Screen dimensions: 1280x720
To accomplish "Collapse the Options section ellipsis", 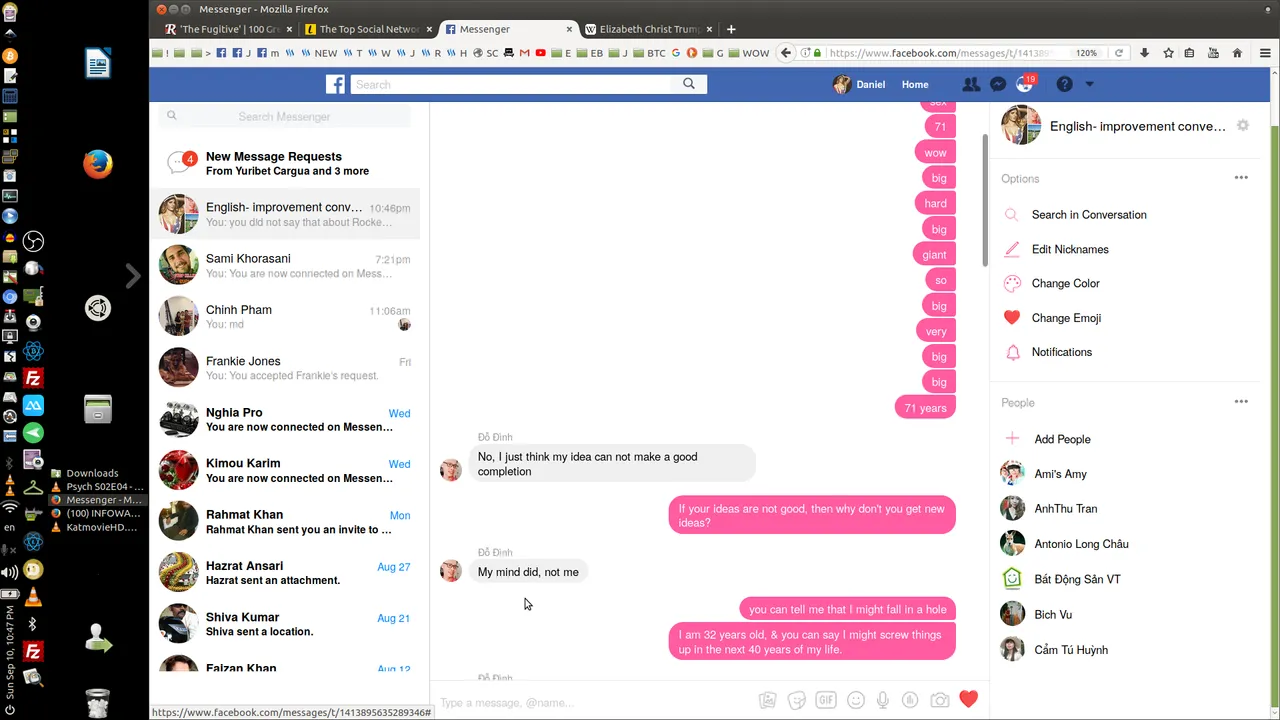I will (1241, 178).
